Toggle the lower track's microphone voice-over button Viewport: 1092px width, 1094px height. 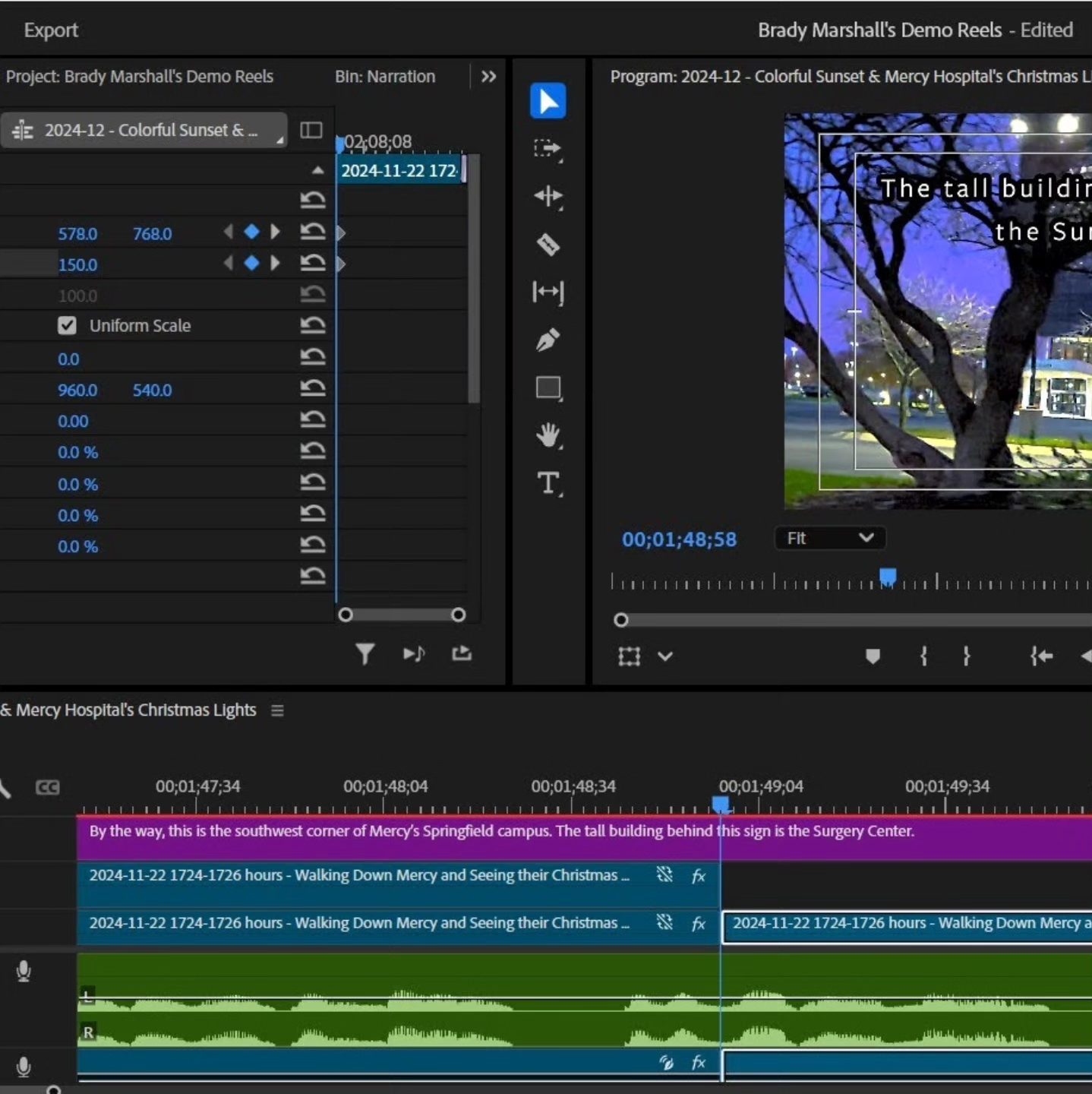pos(24,1067)
